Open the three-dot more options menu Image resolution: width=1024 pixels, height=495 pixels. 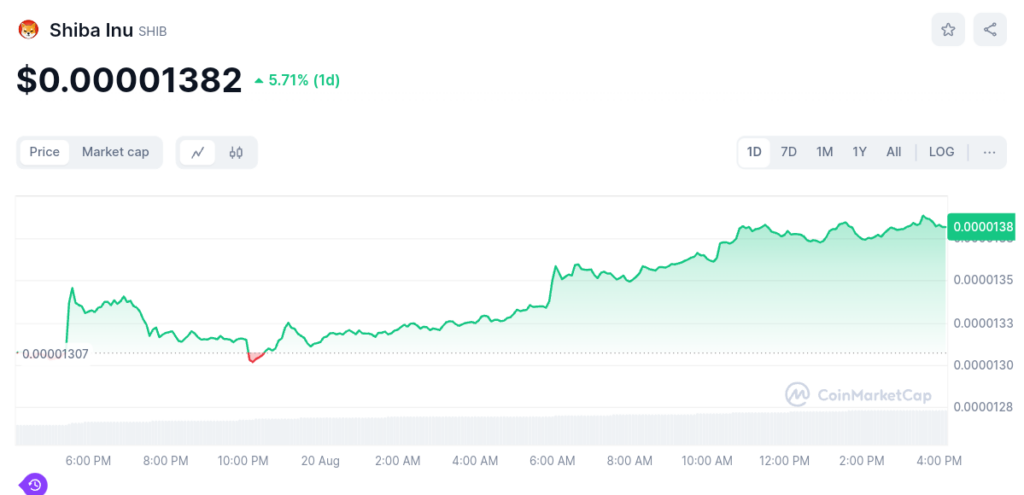coord(989,152)
